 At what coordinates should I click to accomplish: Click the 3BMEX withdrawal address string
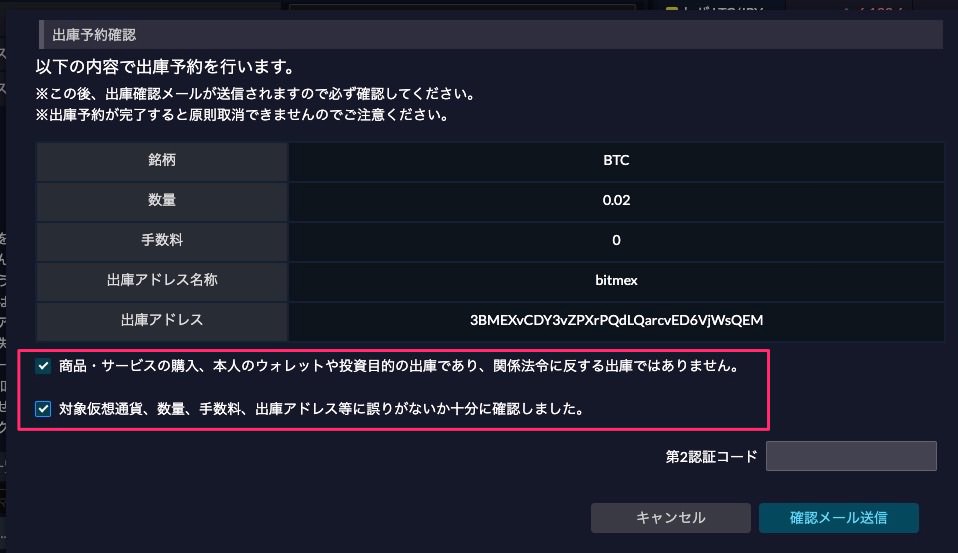[616, 320]
